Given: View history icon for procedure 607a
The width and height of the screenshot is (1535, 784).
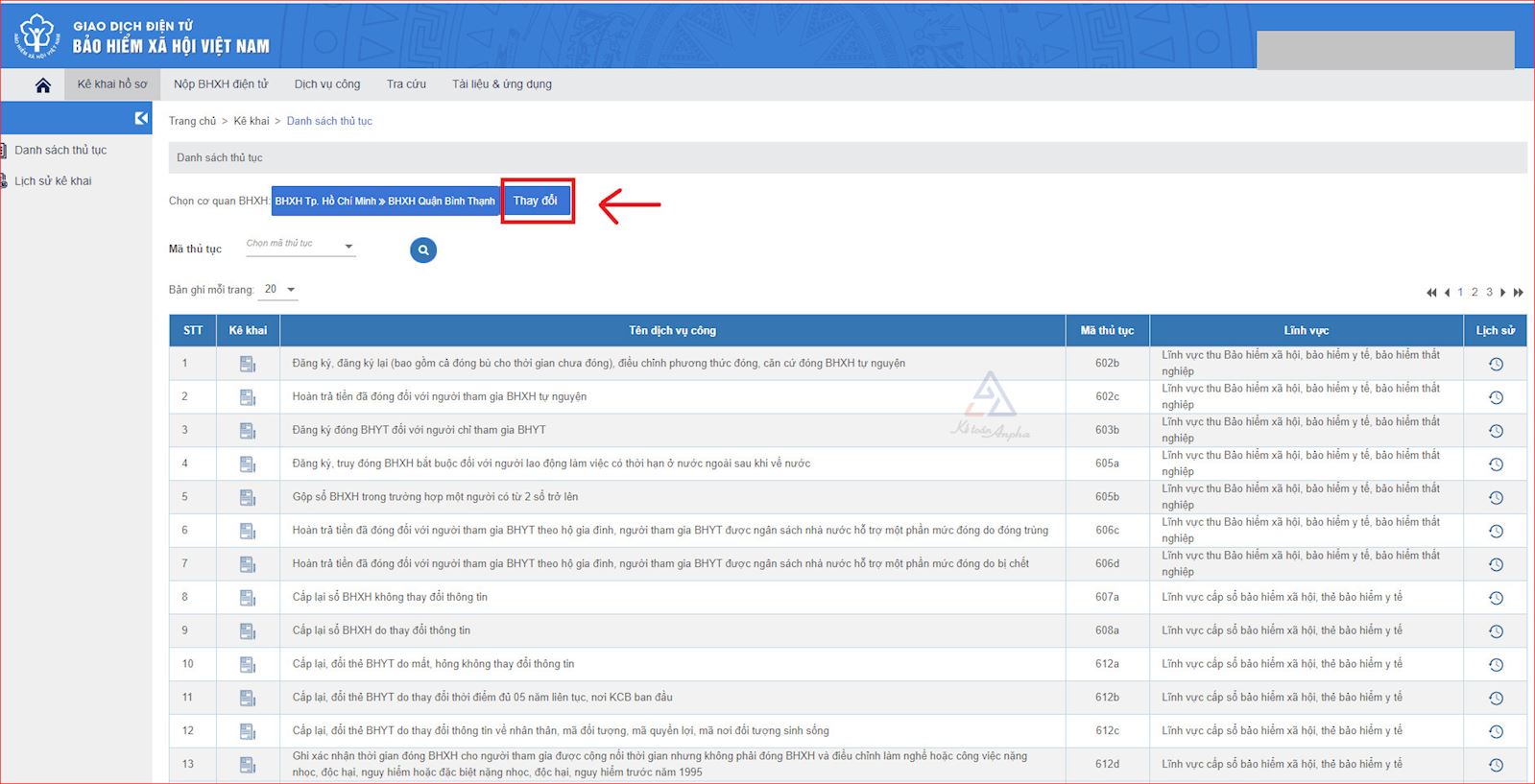Looking at the screenshot, I should point(1495,598).
